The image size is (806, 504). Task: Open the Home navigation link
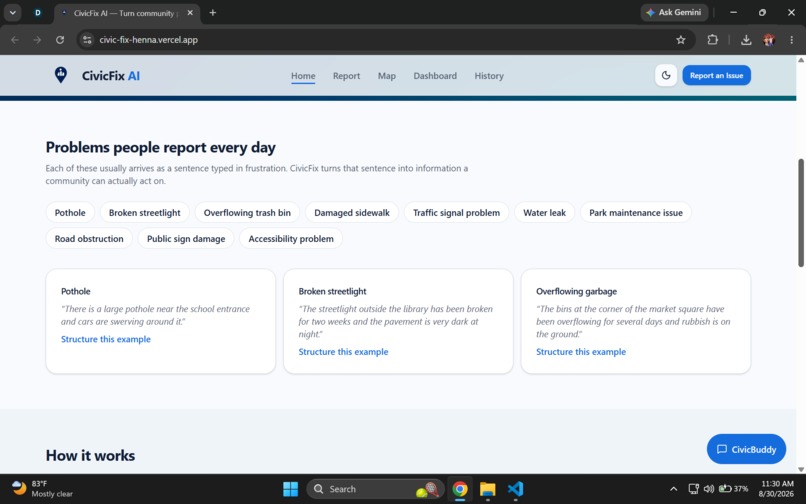tap(303, 76)
